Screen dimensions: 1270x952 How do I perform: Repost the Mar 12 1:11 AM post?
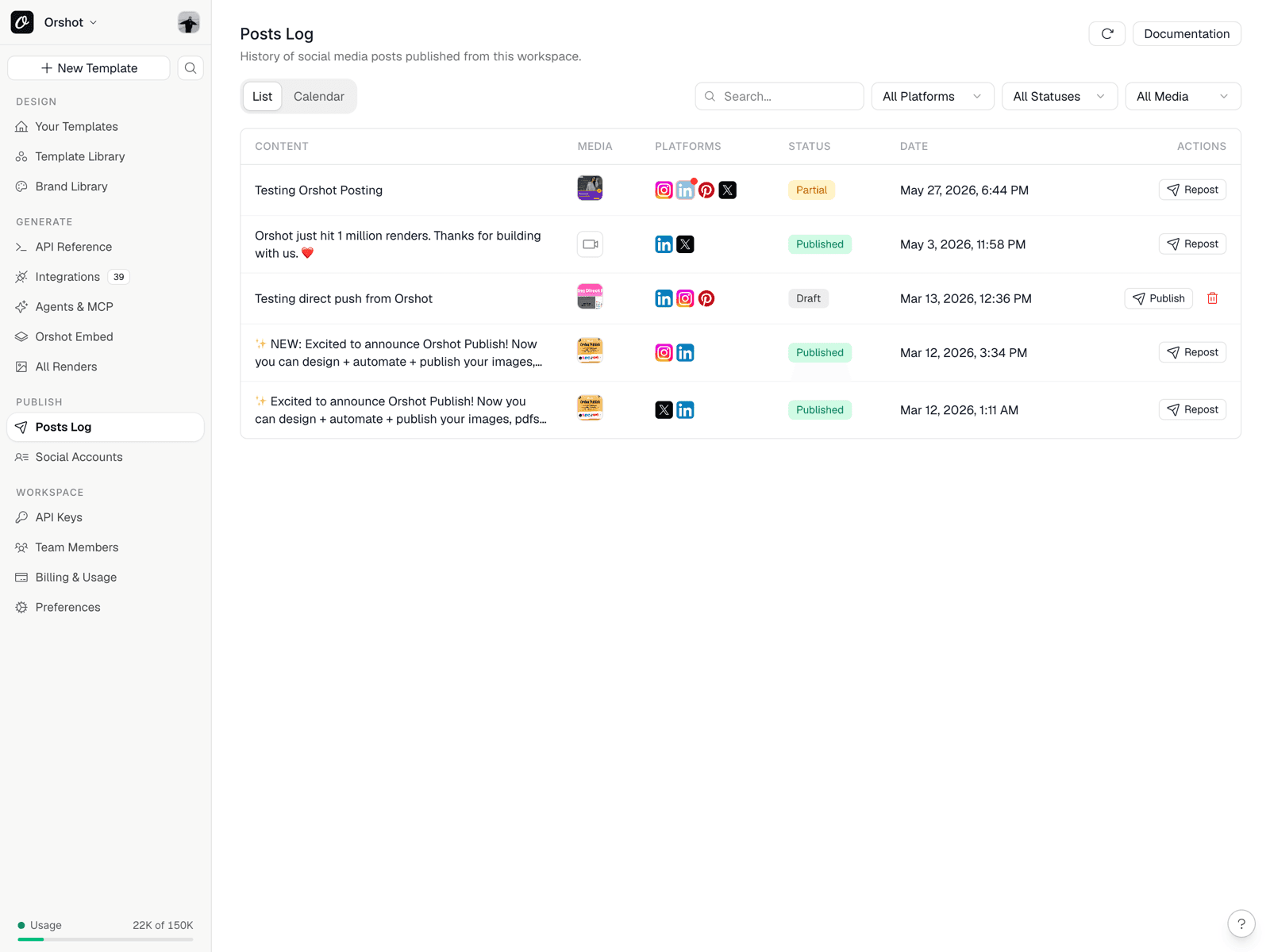click(1192, 409)
